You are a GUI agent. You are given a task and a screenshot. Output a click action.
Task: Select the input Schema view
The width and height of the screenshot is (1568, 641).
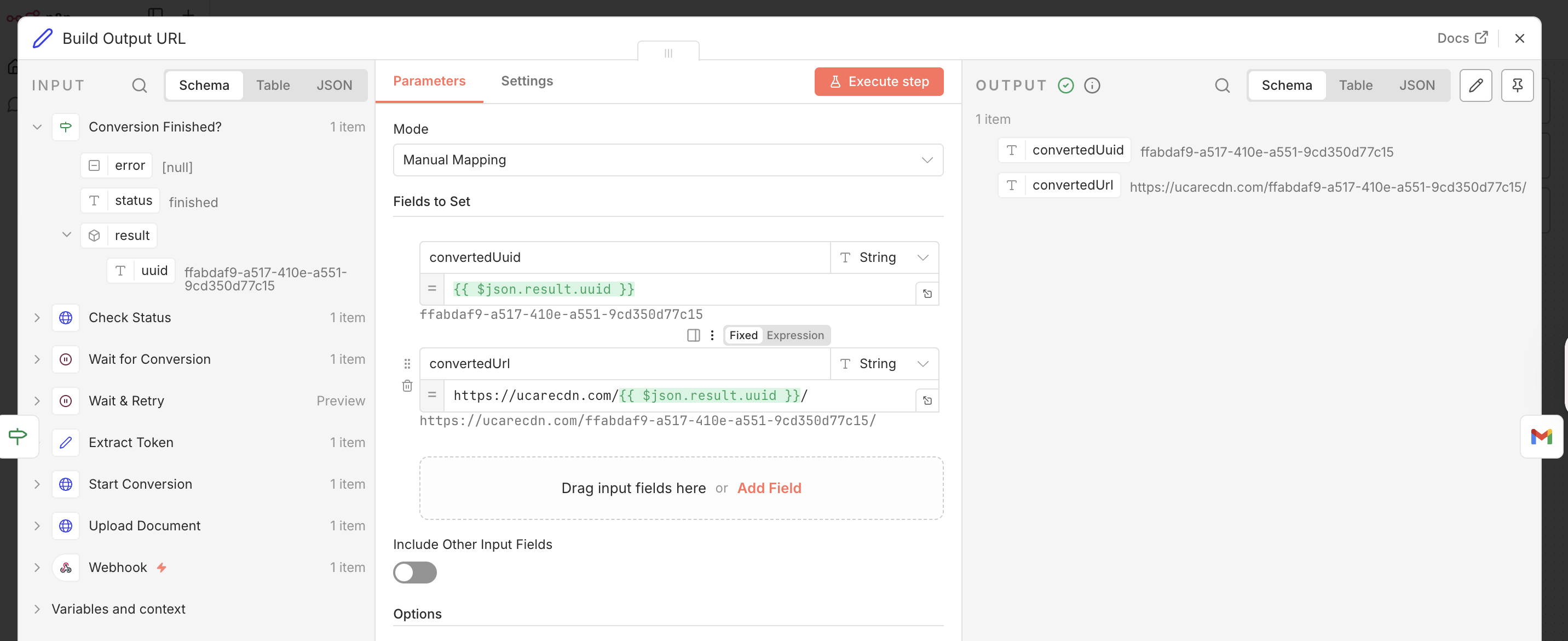point(204,85)
